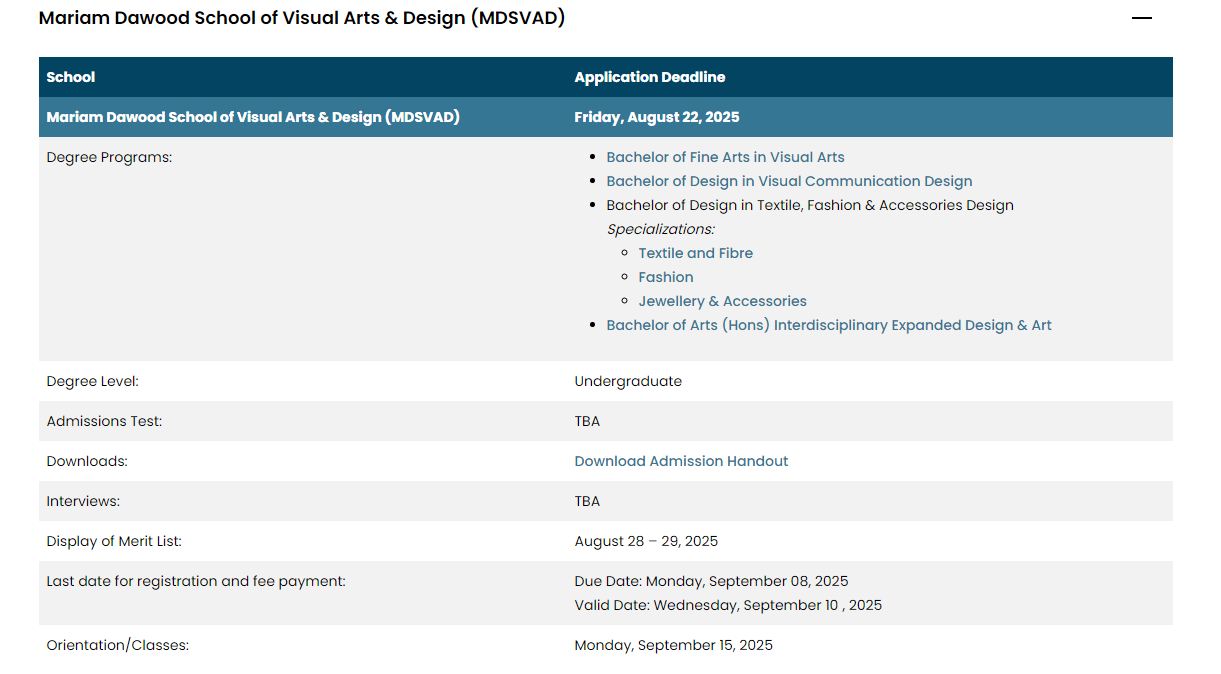This screenshot has width=1221, height=674.
Task: Open BA (Hons) Interdisciplinary Expanded Design & Art
Action: point(829,325)
